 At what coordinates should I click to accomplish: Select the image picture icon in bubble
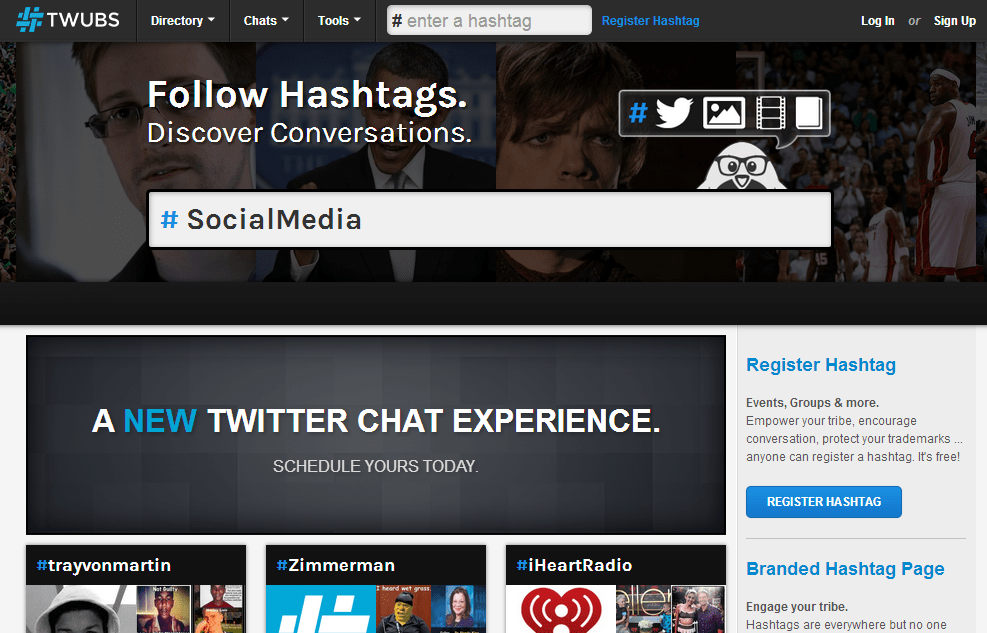(x=724, y=113)
